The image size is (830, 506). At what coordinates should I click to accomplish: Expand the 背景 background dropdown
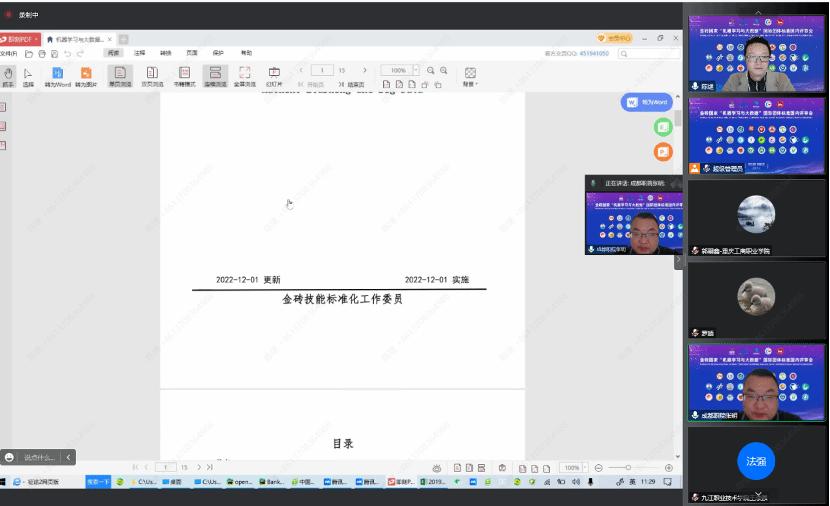click(469, 77)
